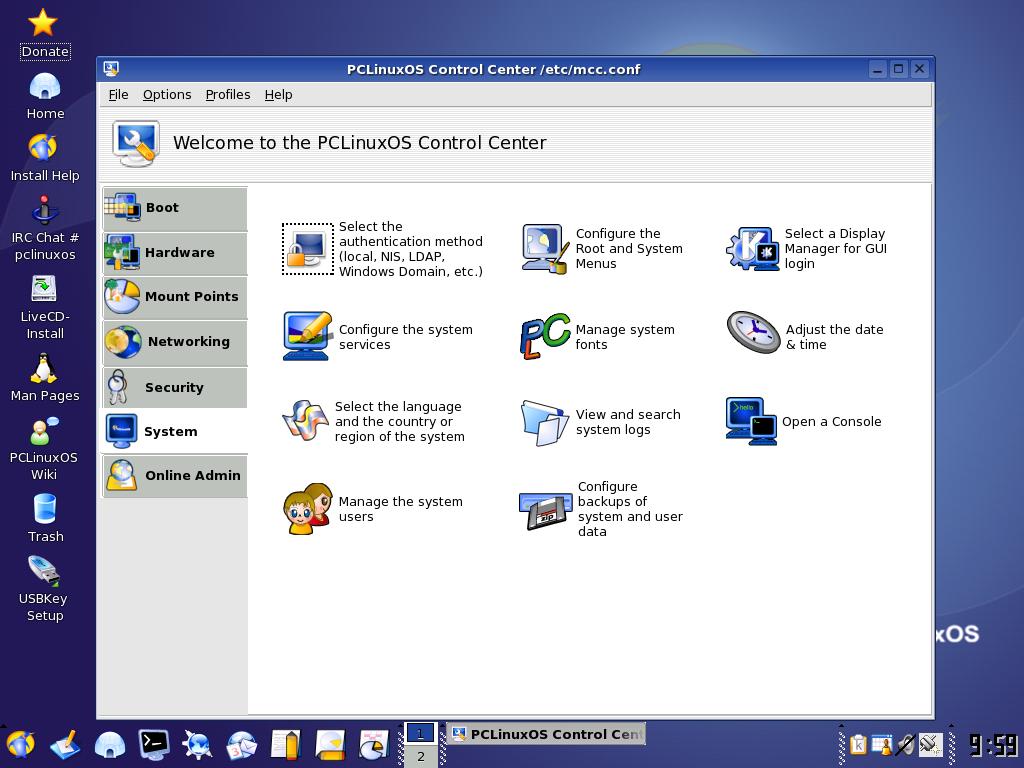This screenshot has width=1024, height=768.
Task: Switch to the Boot category
Action: point(175,208)
